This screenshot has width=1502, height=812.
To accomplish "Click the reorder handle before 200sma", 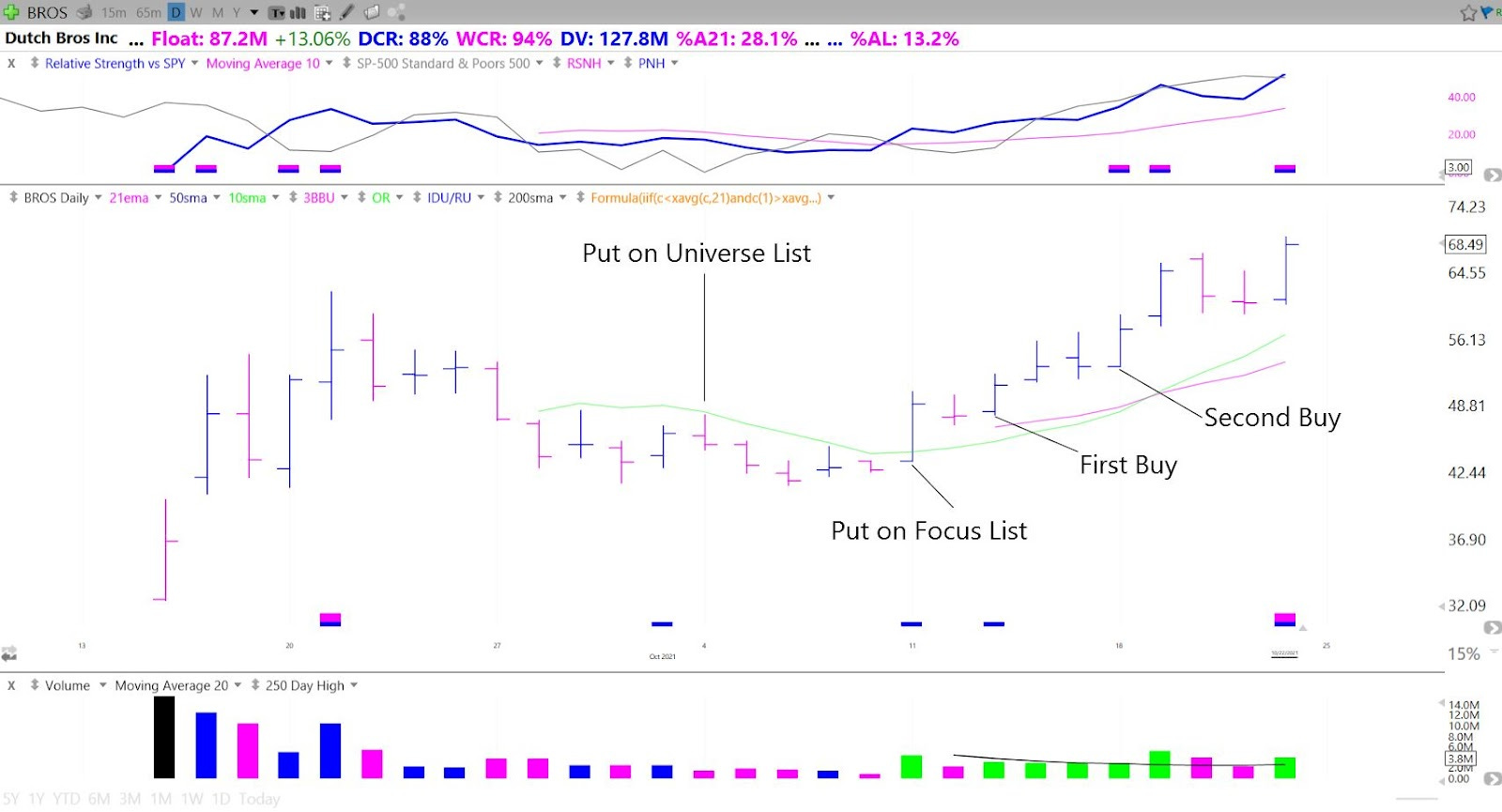I will pos(498,197).
